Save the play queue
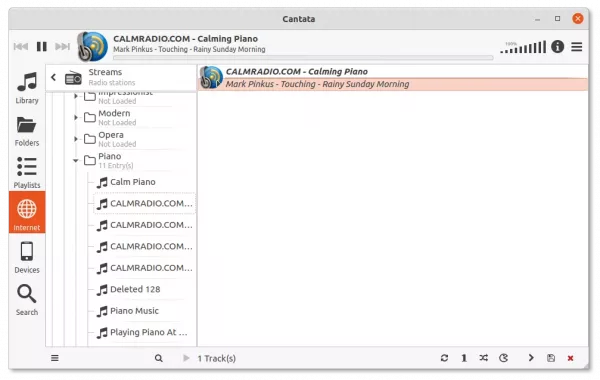600x380 pixels. click(x=551, y=358)
